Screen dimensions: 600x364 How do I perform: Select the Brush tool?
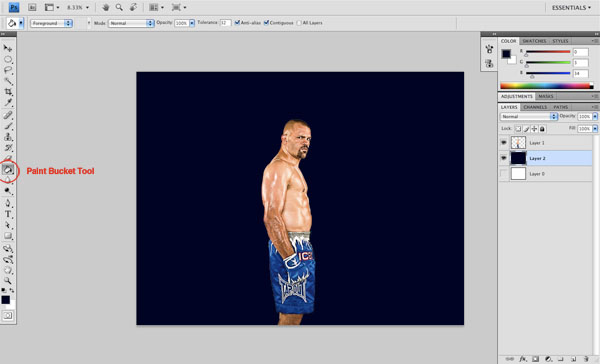point(8,126)
